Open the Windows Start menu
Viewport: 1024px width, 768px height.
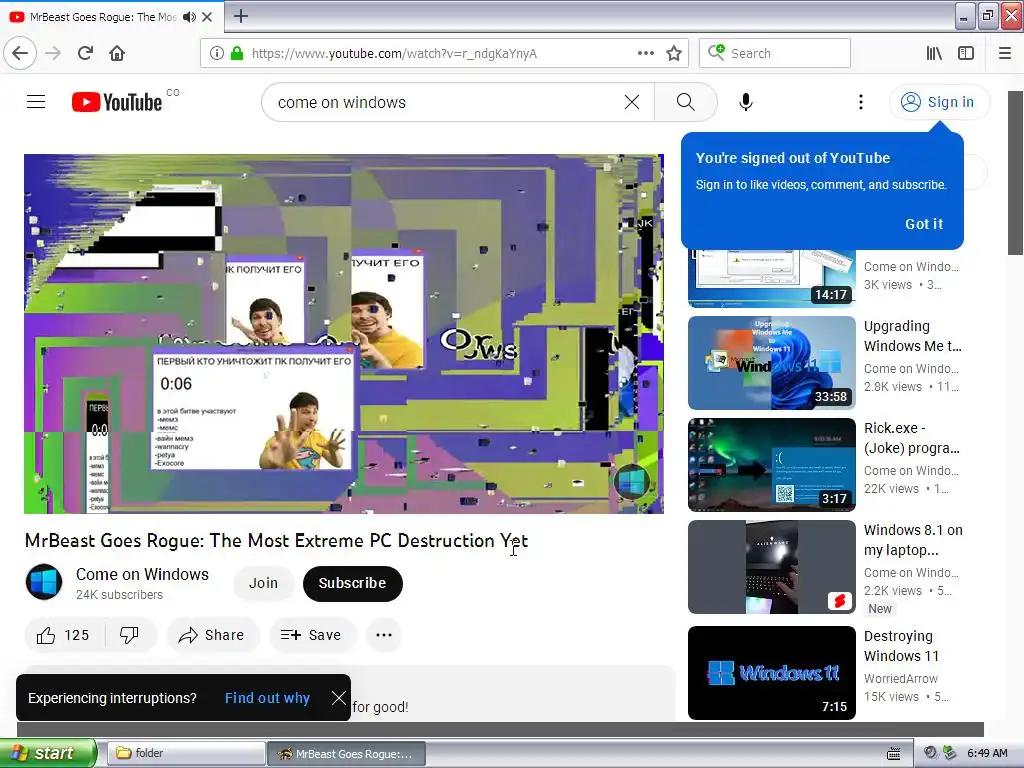coord(48,753)
